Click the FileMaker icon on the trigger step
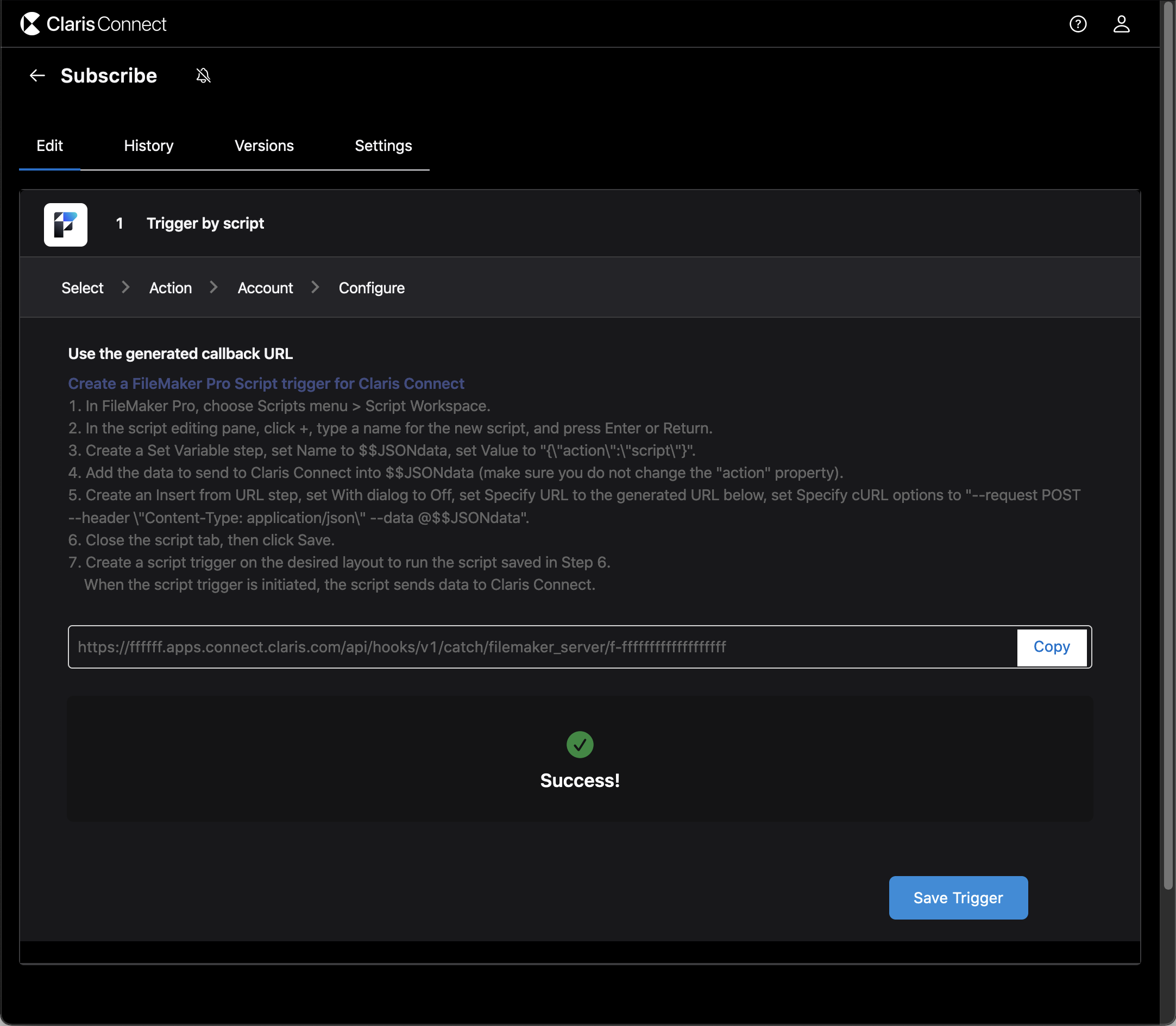Screen dimensions: 1176x1026 65,224
